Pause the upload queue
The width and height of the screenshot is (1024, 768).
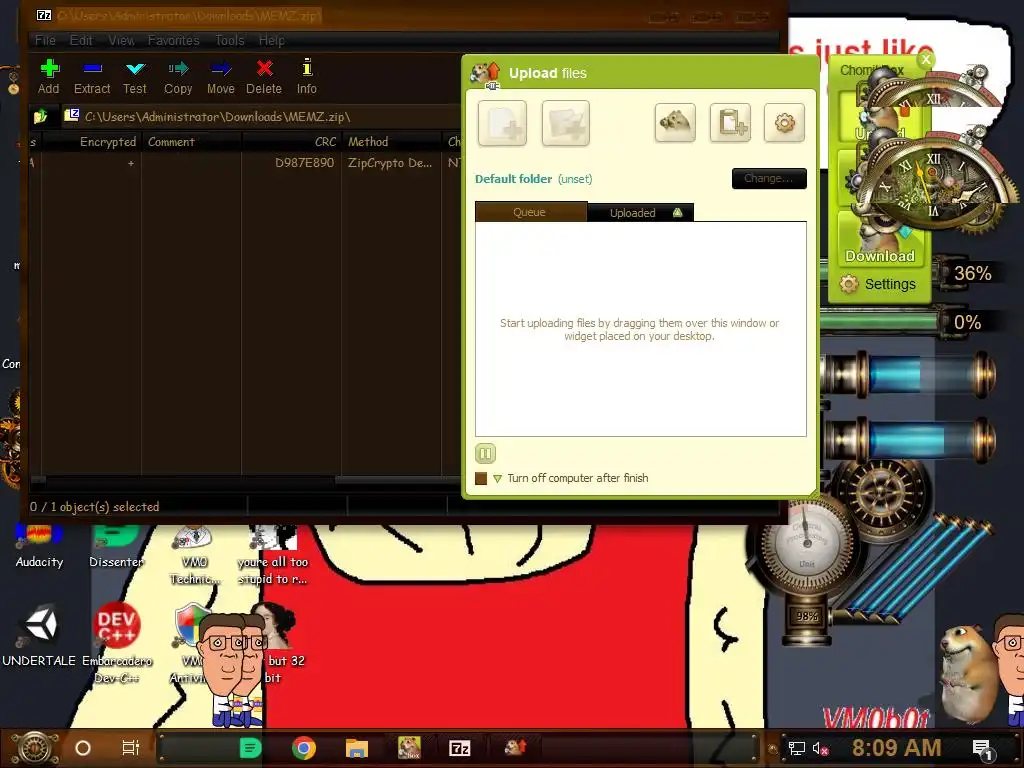(x=485, y=453)
